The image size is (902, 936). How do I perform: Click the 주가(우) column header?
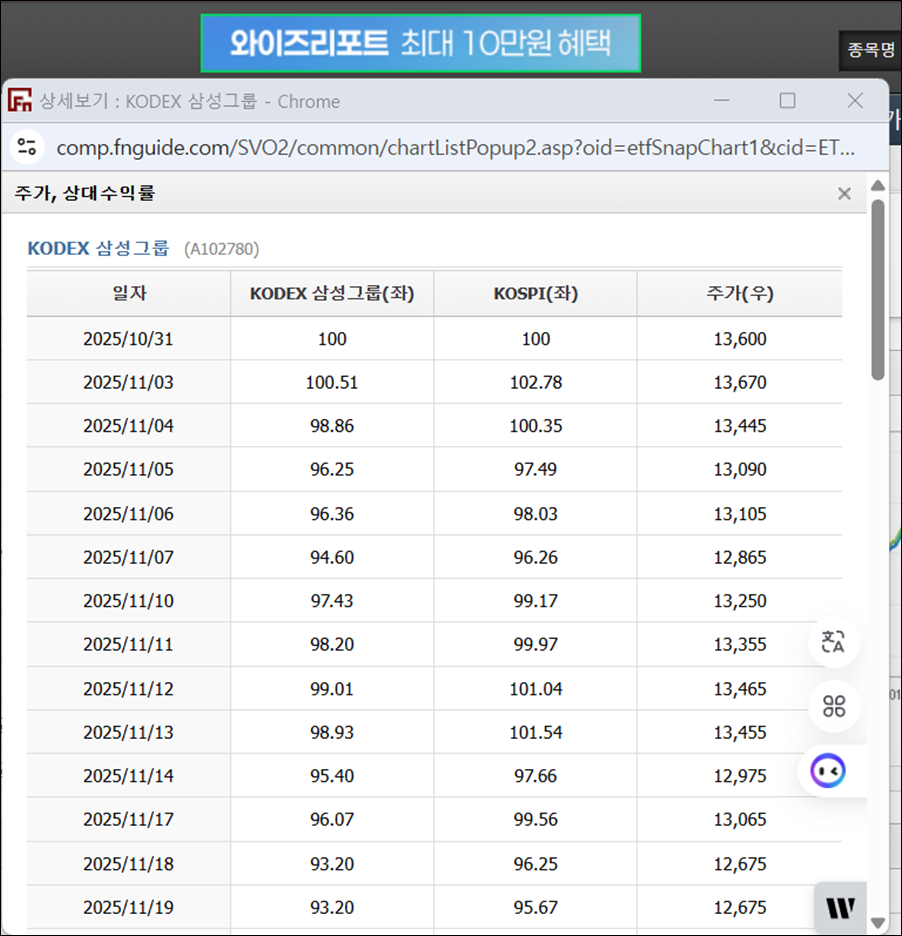[x=740, y=293]
